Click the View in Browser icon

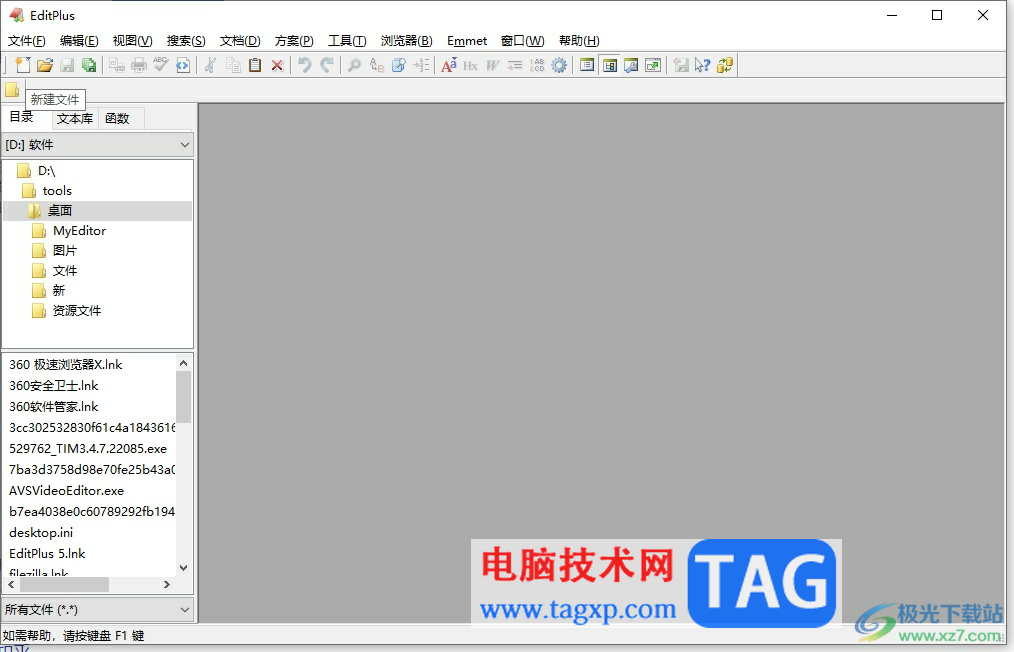(x=183, y=65)
